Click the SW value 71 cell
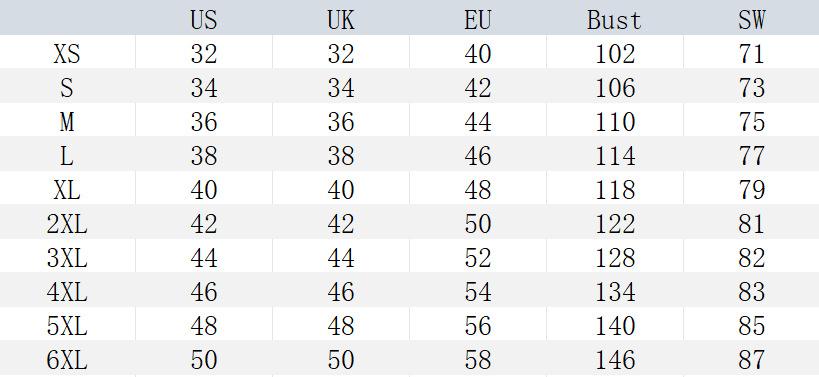 pyautogui.click(x=751, y=54)
